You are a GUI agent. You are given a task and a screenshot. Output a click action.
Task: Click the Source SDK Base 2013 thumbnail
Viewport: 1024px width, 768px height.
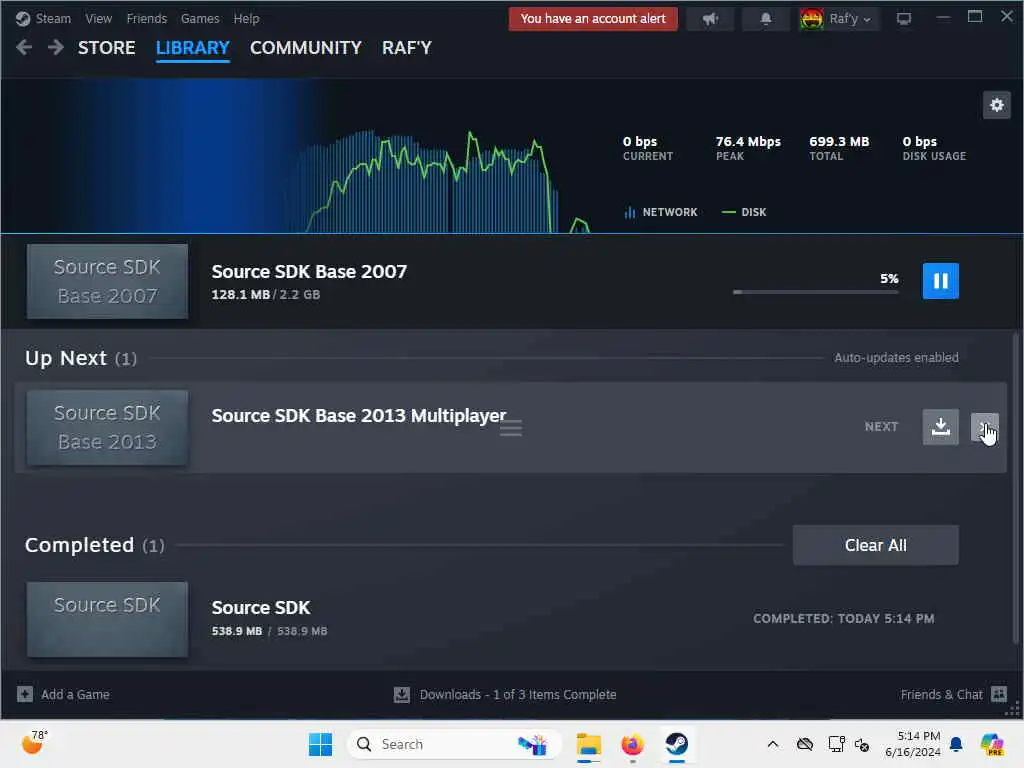107,428
